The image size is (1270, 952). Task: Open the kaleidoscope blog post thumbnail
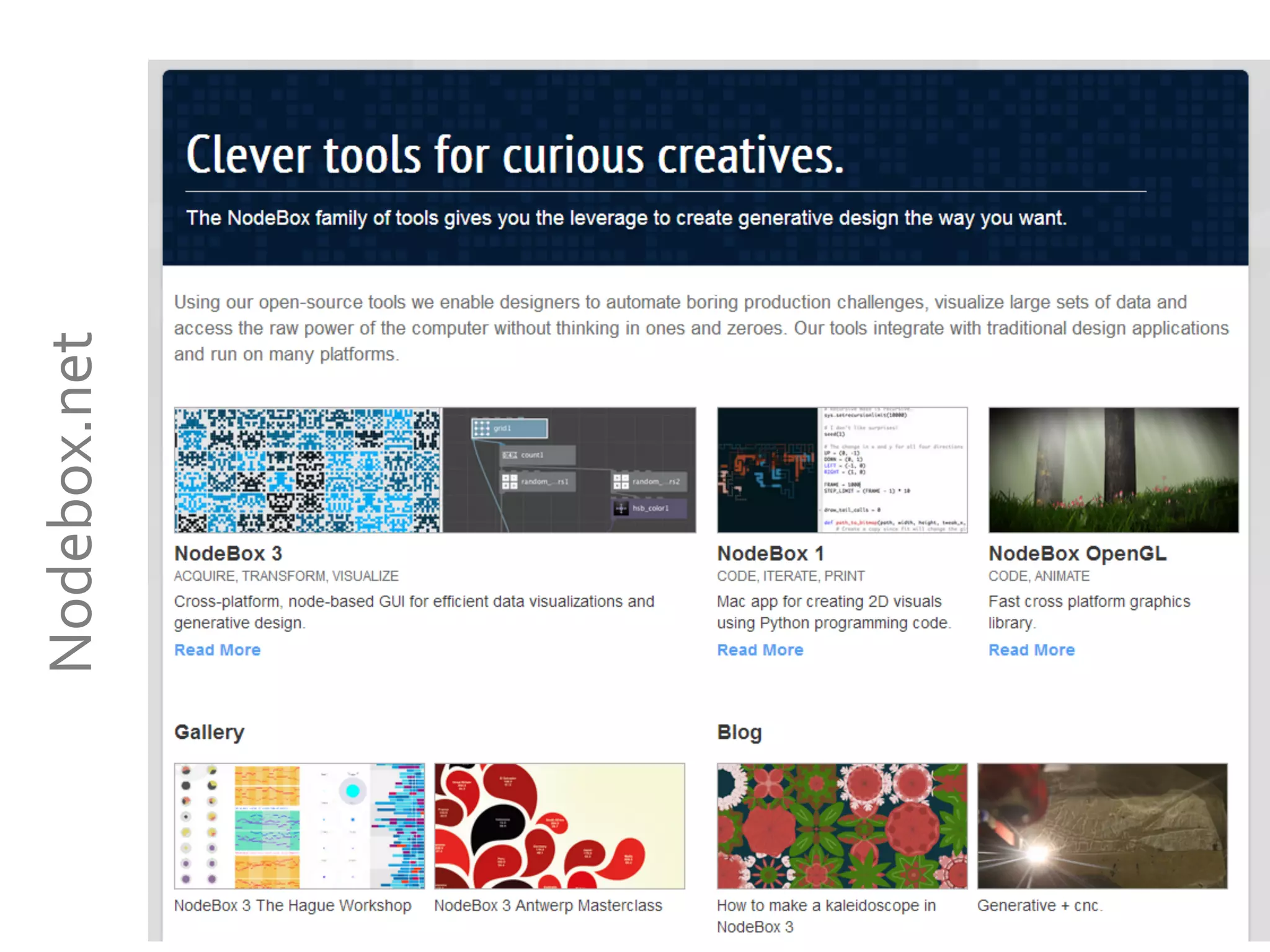841,826
